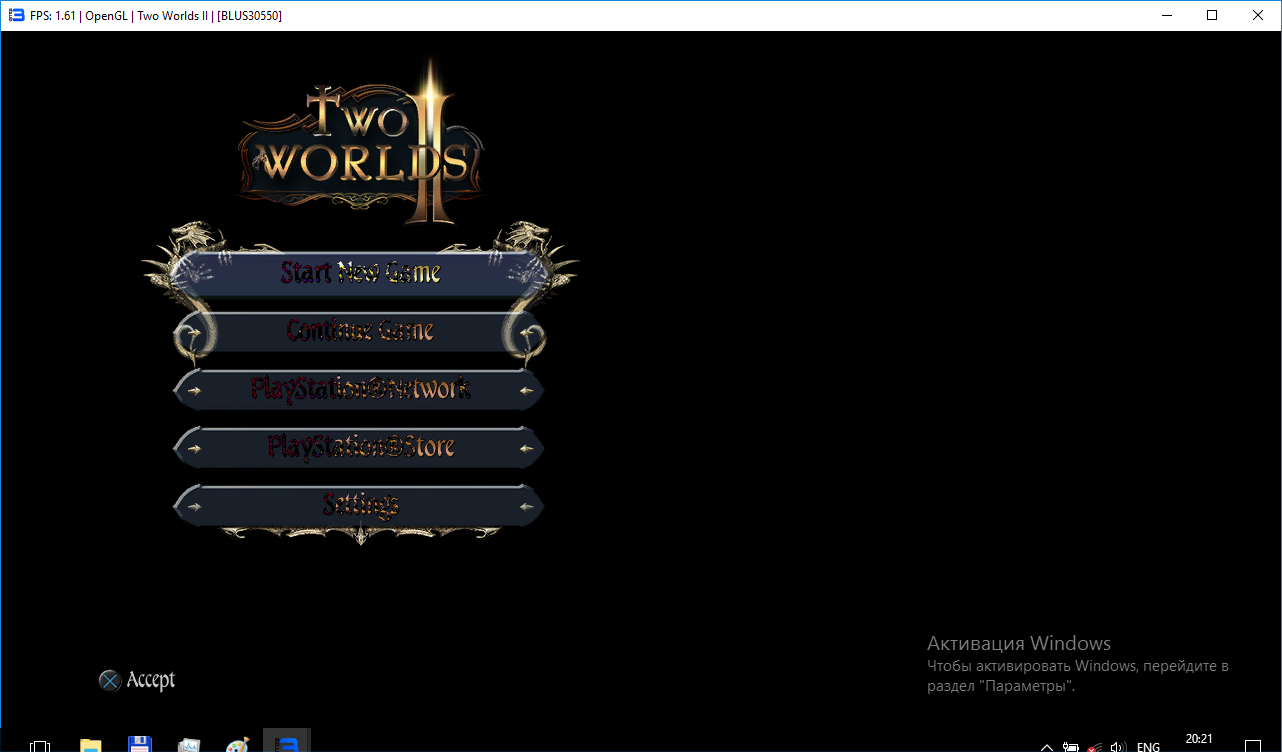Click the Accept label at the bottom left
This screenshot has height=752, width=1282.
(x=151, y=680)
